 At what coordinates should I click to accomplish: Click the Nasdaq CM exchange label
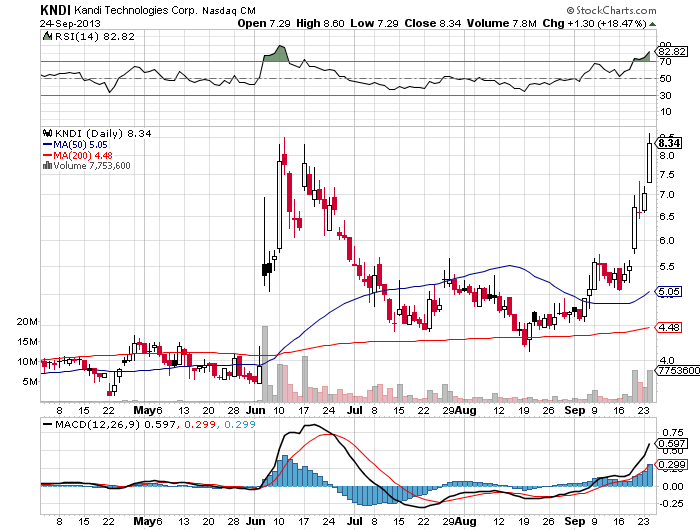pos(229,11)
